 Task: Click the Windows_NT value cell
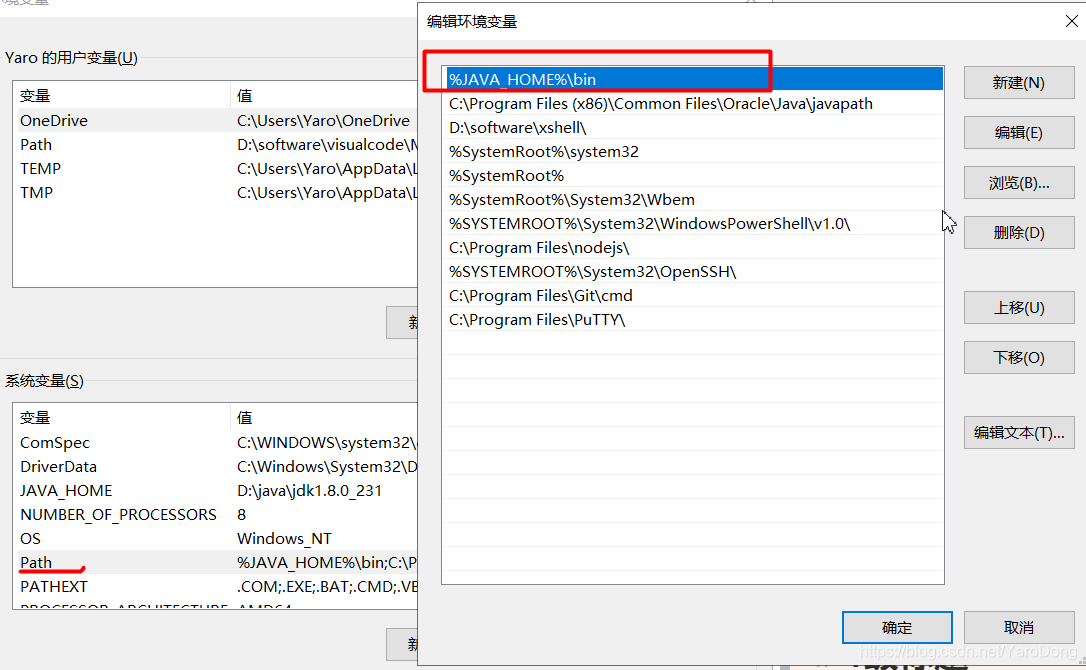tap(284, 538)
